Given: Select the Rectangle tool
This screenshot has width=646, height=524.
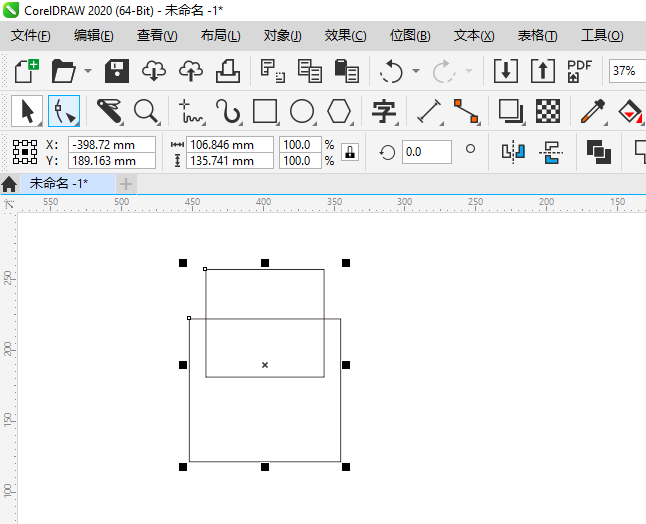Looking at the screenshot, I should [x=265, y=111].
